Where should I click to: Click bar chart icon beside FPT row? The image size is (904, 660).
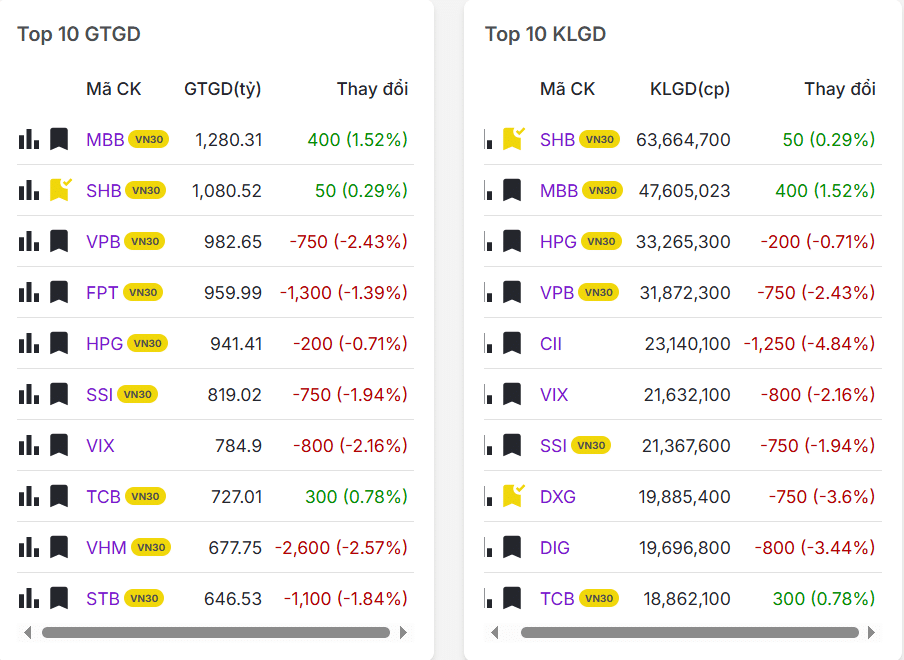click(29, 292)
